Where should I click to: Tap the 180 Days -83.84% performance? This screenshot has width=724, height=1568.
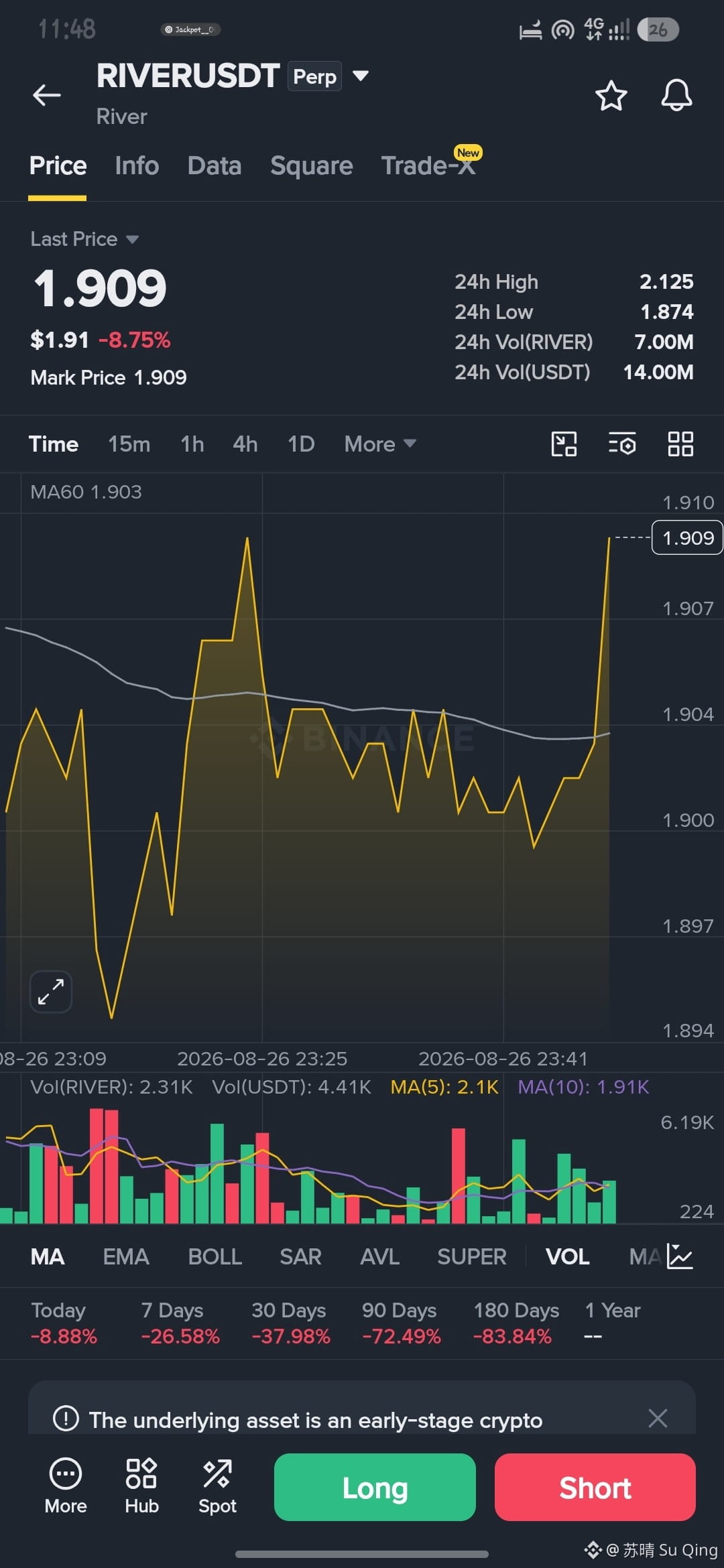[x=516, y=1323]
